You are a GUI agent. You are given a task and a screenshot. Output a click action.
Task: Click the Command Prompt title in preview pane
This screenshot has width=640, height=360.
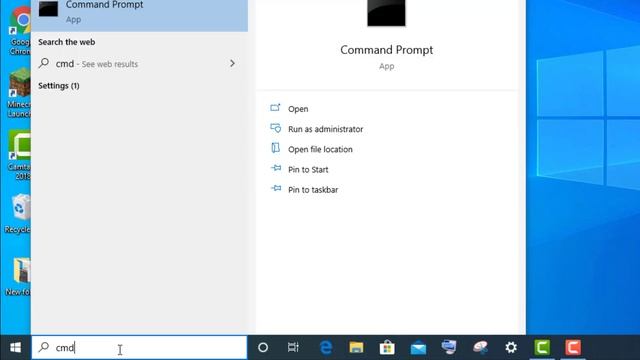coord(387,50)
